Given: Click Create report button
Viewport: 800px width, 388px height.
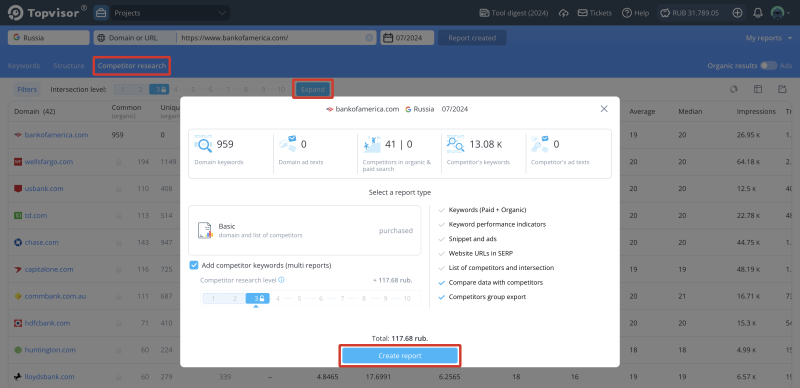Looking at the screenshot, I should pos(400,356).
